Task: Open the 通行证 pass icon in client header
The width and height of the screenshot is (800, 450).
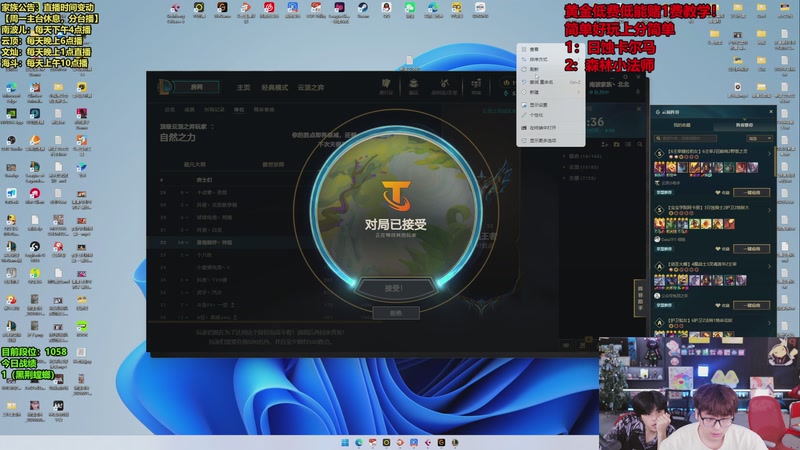Action: point(386,85)
